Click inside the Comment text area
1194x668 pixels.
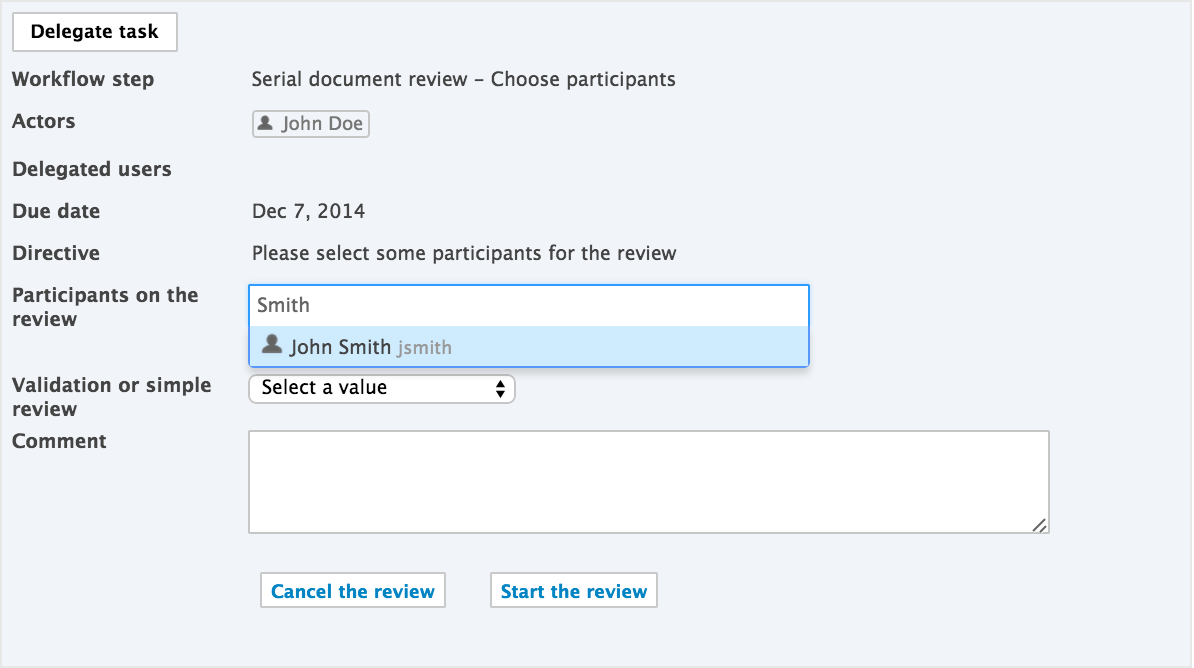pos(649,482)
